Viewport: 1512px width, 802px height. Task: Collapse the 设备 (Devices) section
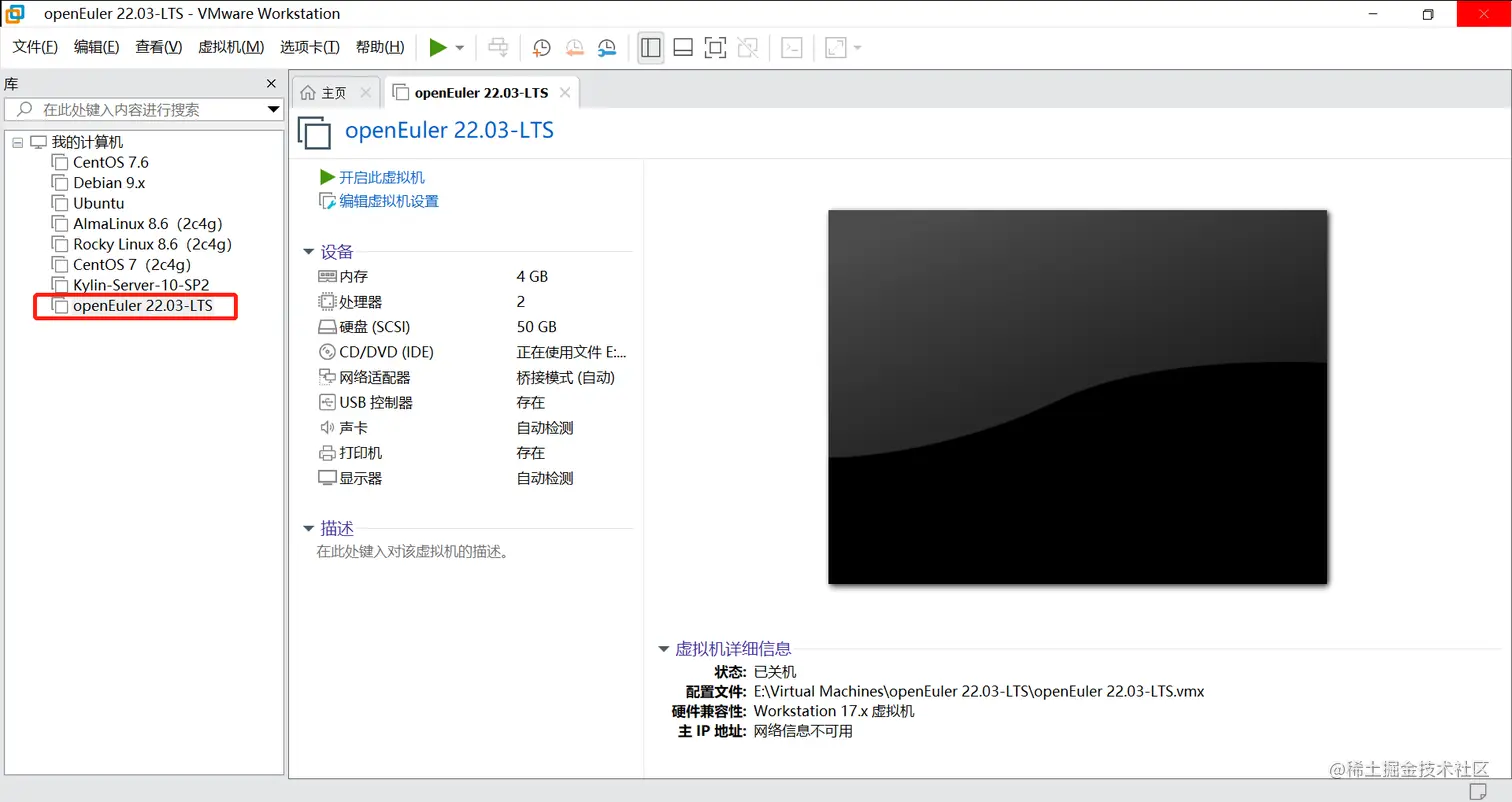click(x=309, y=252)
